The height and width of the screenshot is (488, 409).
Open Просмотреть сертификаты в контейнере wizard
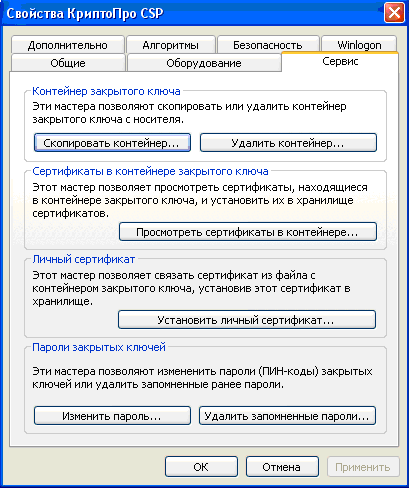(x=248, y=232)
